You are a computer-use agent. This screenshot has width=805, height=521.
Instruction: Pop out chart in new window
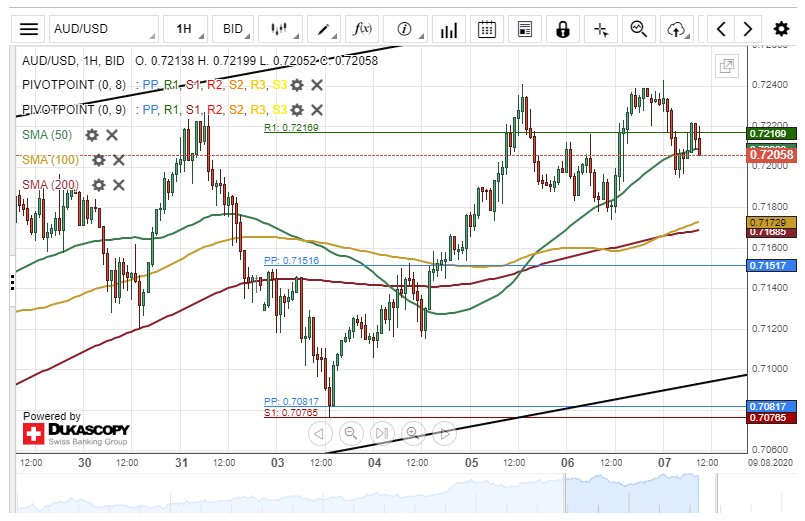pyautogui.click(x=727, y=67)
